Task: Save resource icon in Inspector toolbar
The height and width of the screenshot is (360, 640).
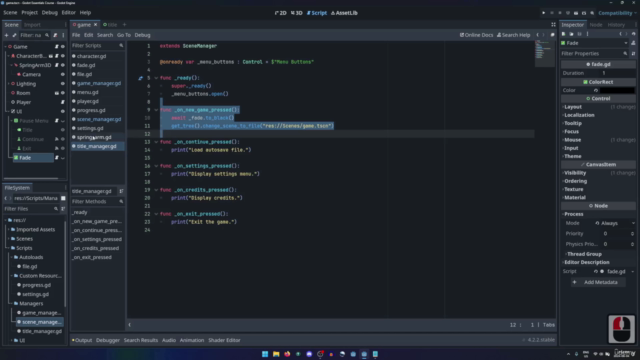Action: point(580,34)
